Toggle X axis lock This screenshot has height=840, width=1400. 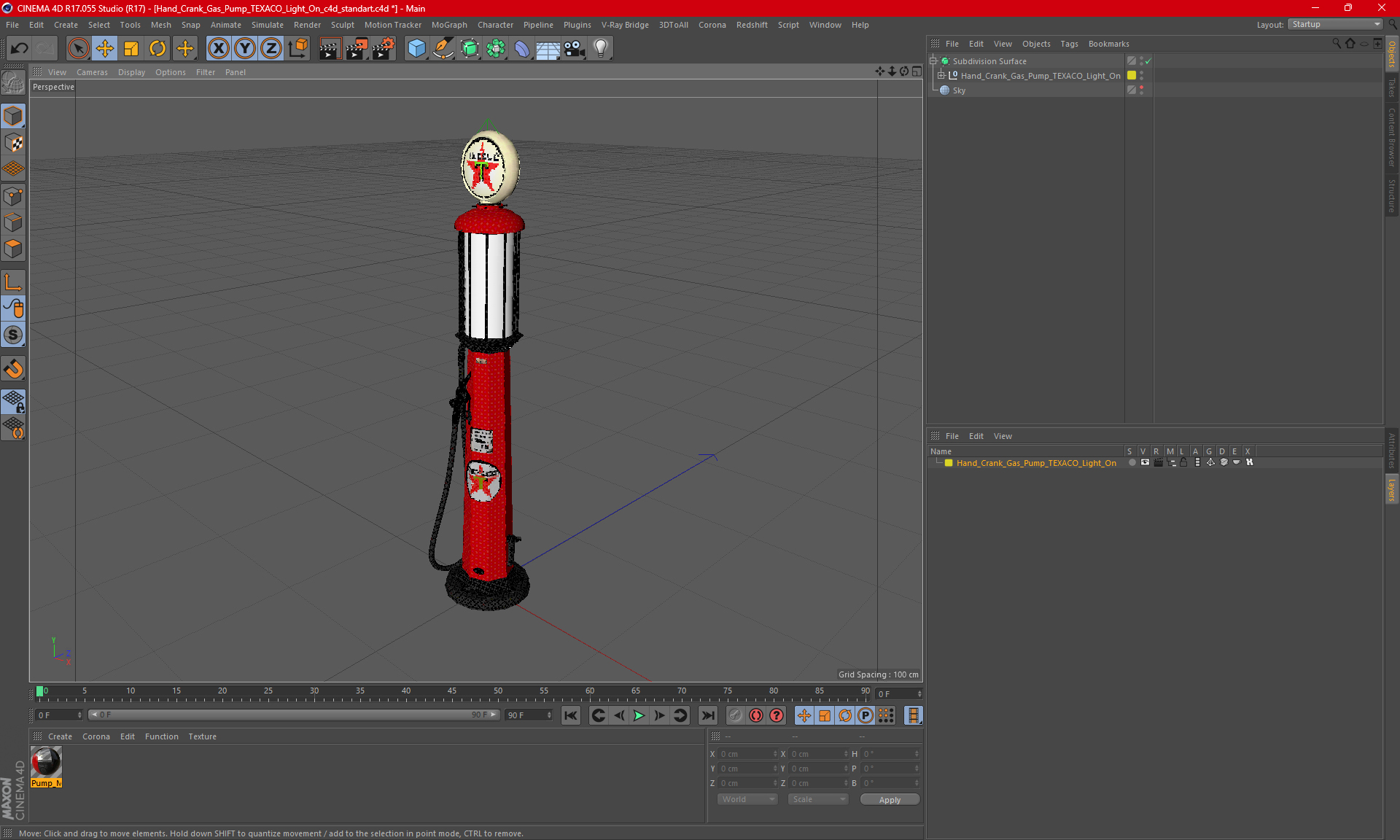[218, 49]
